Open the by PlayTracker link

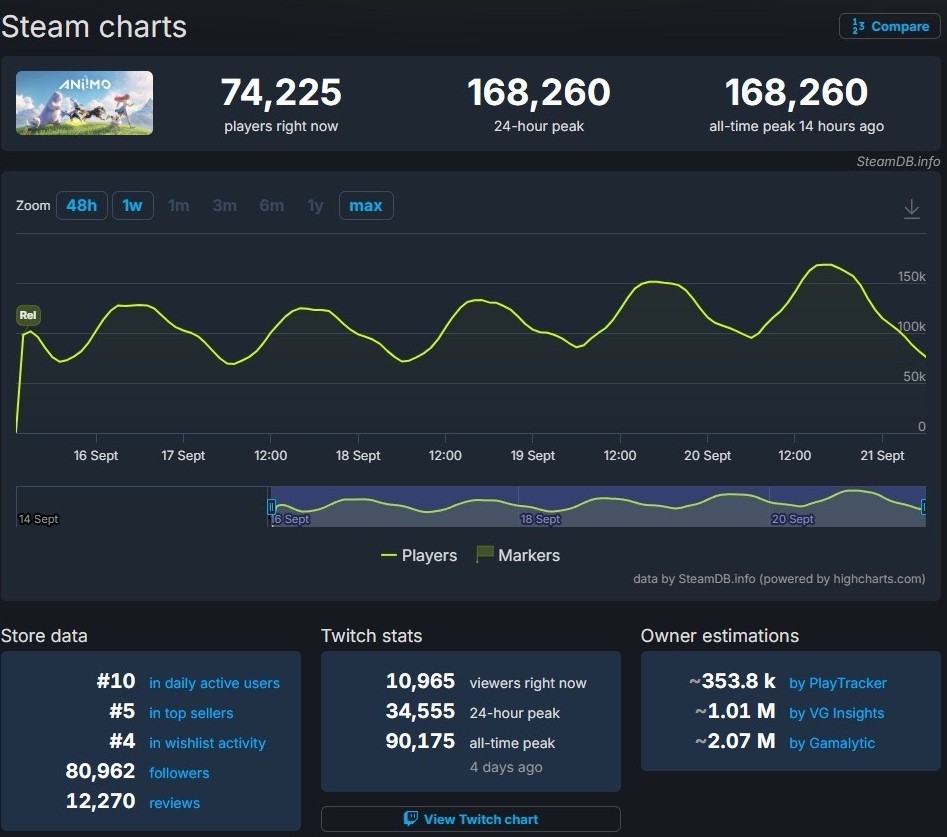coord(838,683)
